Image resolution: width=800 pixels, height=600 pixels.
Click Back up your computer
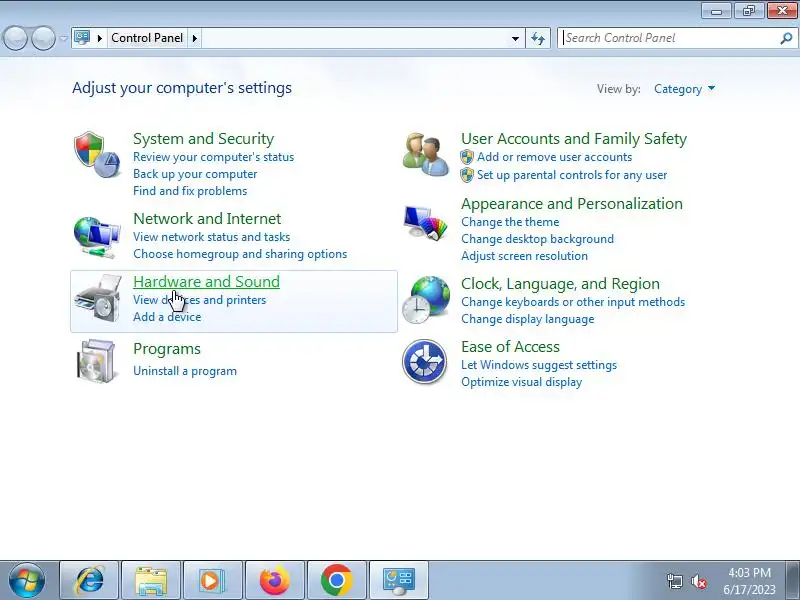pos(195,174)
